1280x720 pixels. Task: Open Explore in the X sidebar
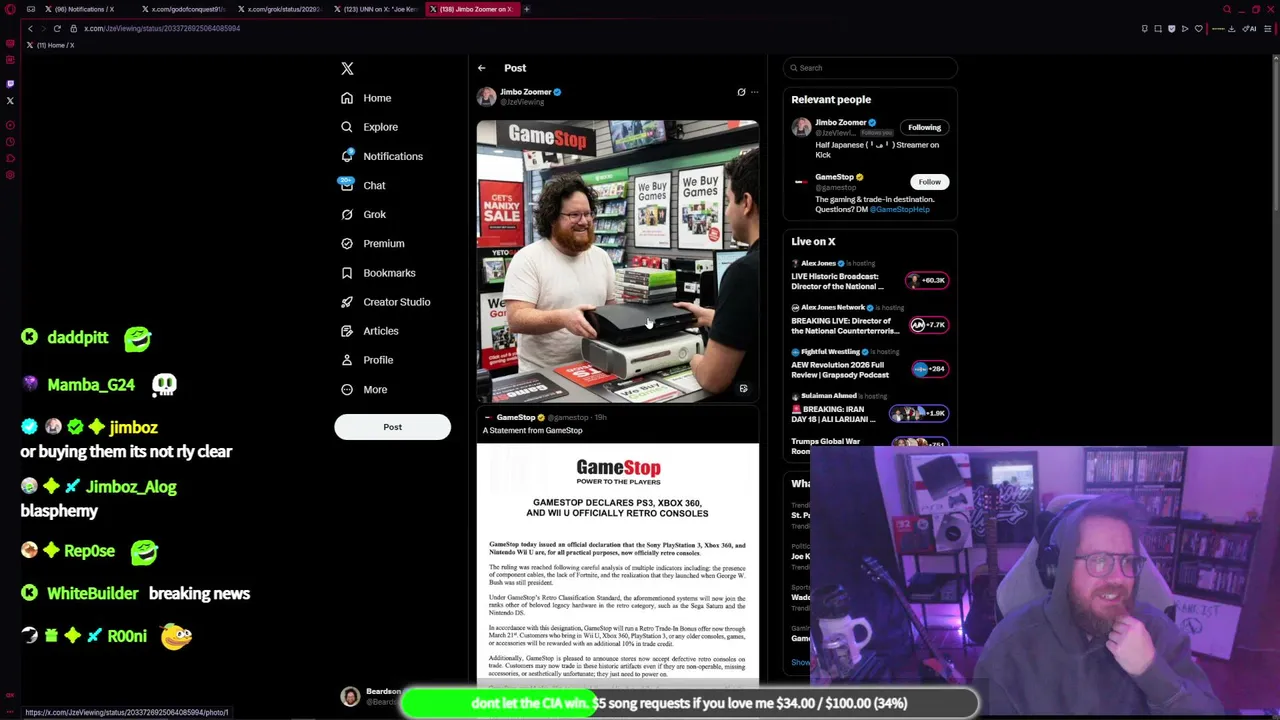point(369,127)
